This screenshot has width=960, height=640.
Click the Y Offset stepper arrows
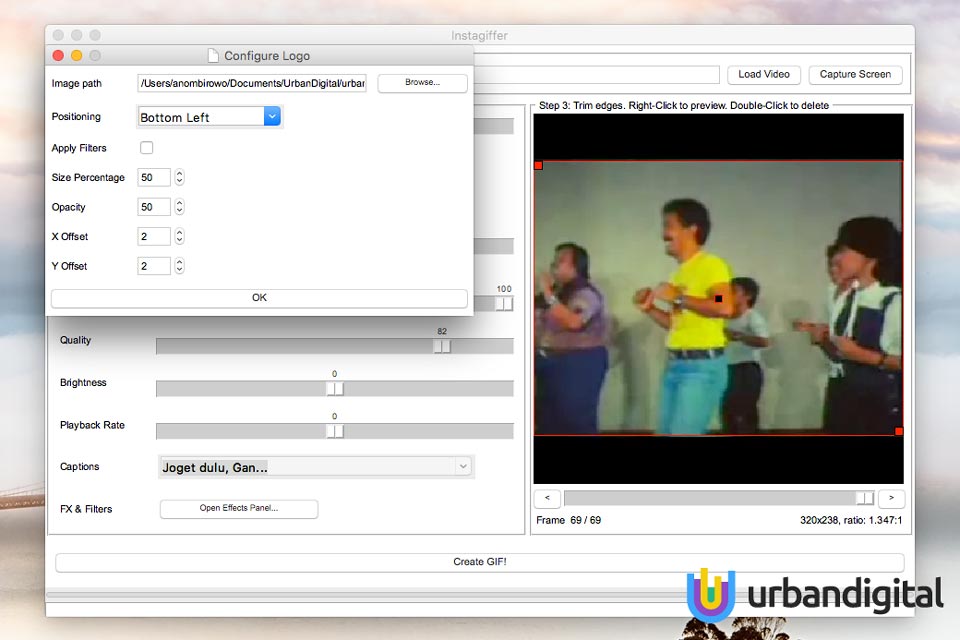tap(179, 266)
